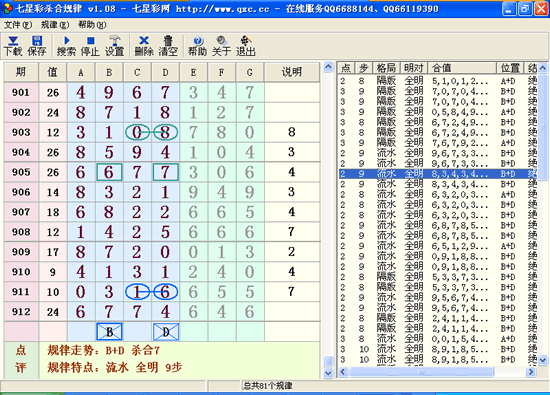550x395 pixels.
Task: Click the 退出 exit toolbar icon
Action: [x=246, y=46]
